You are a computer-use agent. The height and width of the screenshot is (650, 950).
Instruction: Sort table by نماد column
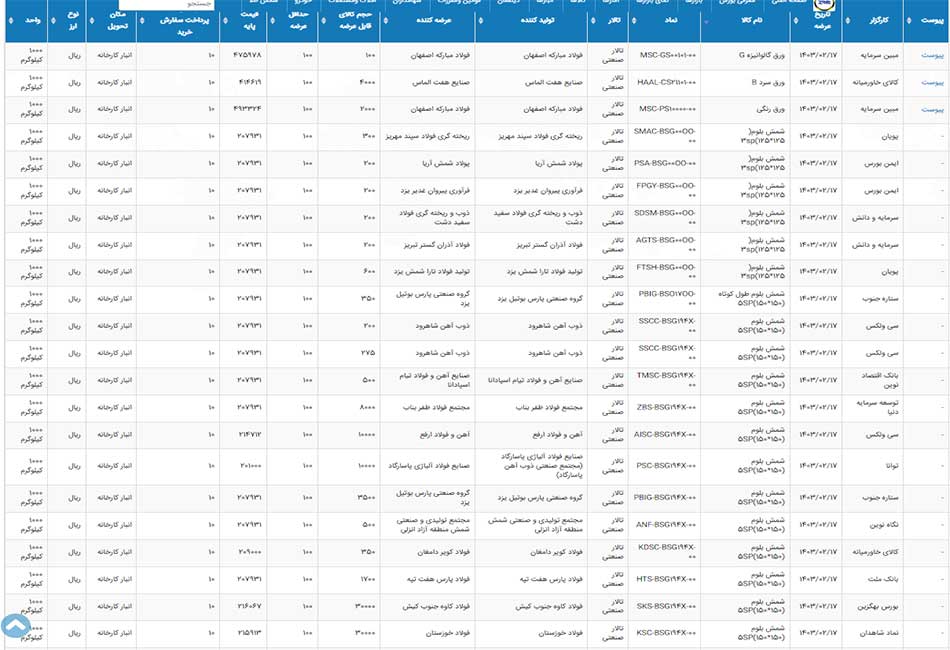[x=665, y=21]
